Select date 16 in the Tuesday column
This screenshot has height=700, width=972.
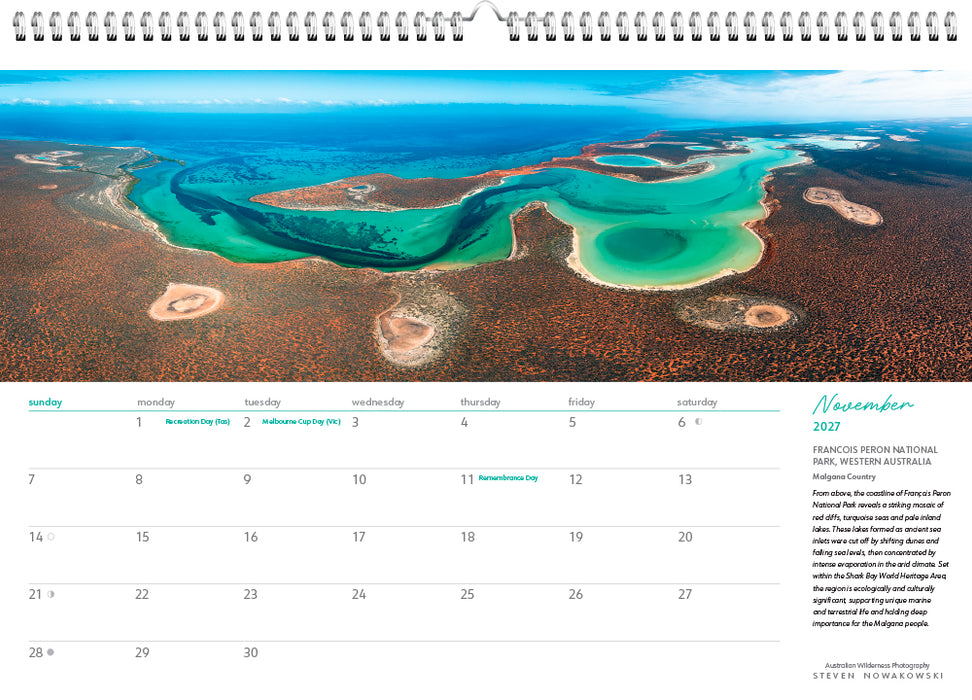click(x=250, y=537)
